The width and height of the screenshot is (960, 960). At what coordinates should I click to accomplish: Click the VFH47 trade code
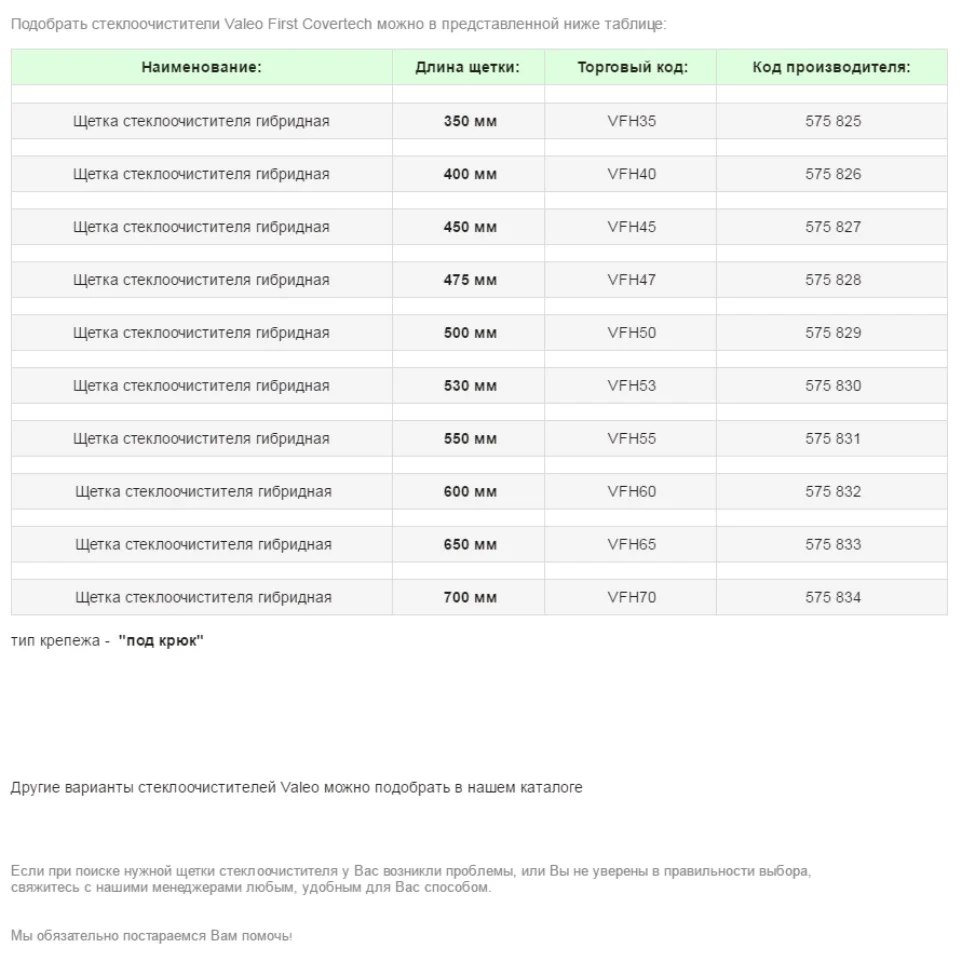(x=632, y=280)
